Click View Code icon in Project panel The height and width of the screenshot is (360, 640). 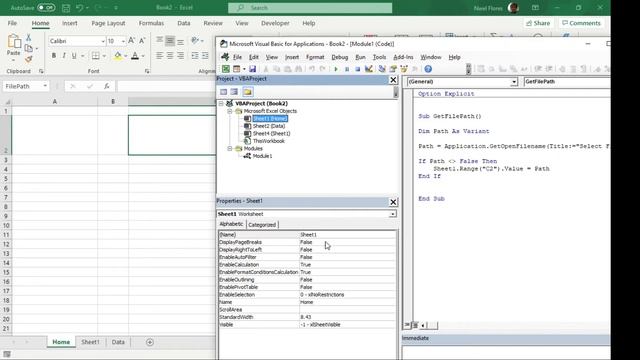223,92
